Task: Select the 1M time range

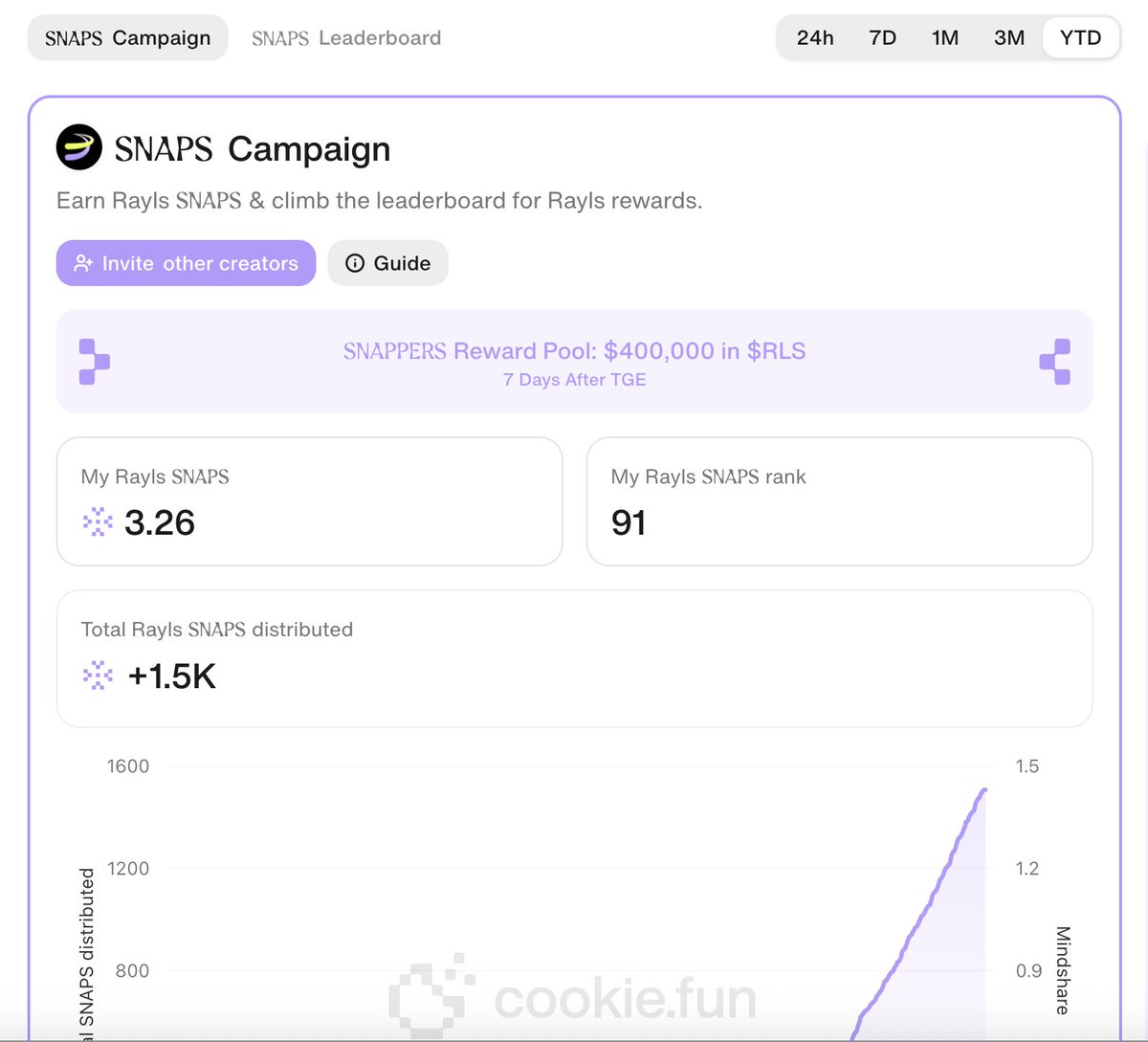Action: [945, 38]
